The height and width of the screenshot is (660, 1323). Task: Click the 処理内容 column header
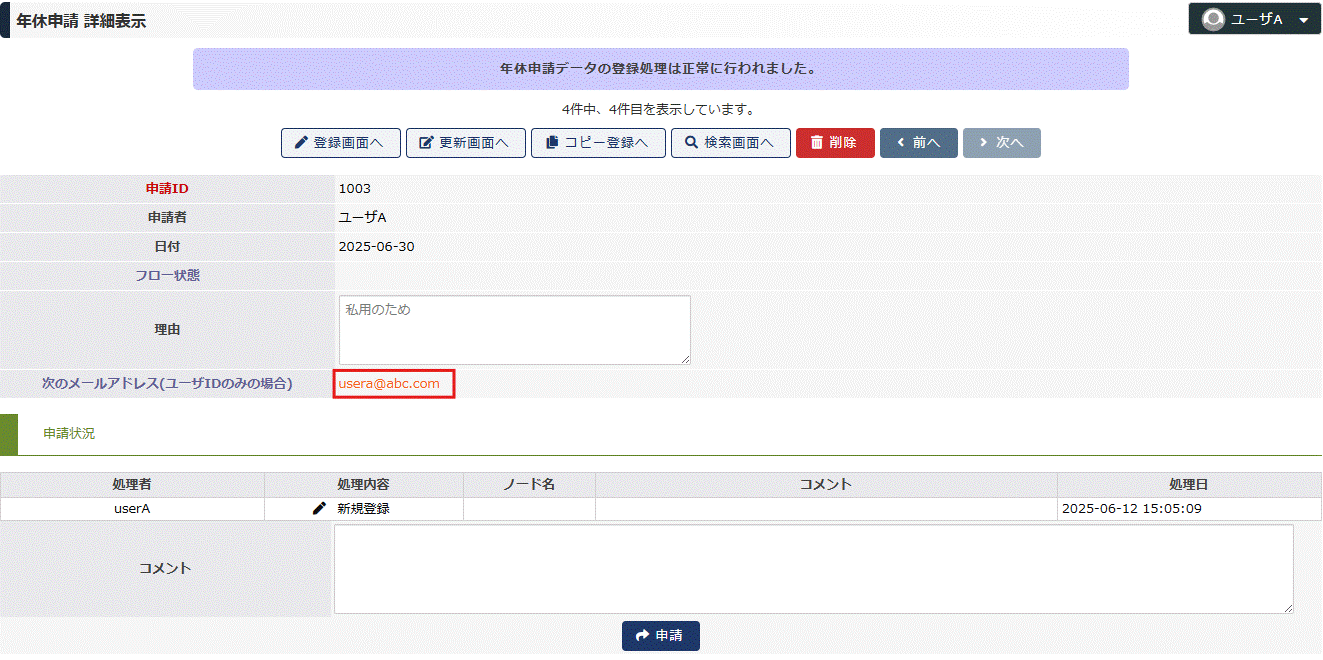pyautogui.click(x=364, y=485)
